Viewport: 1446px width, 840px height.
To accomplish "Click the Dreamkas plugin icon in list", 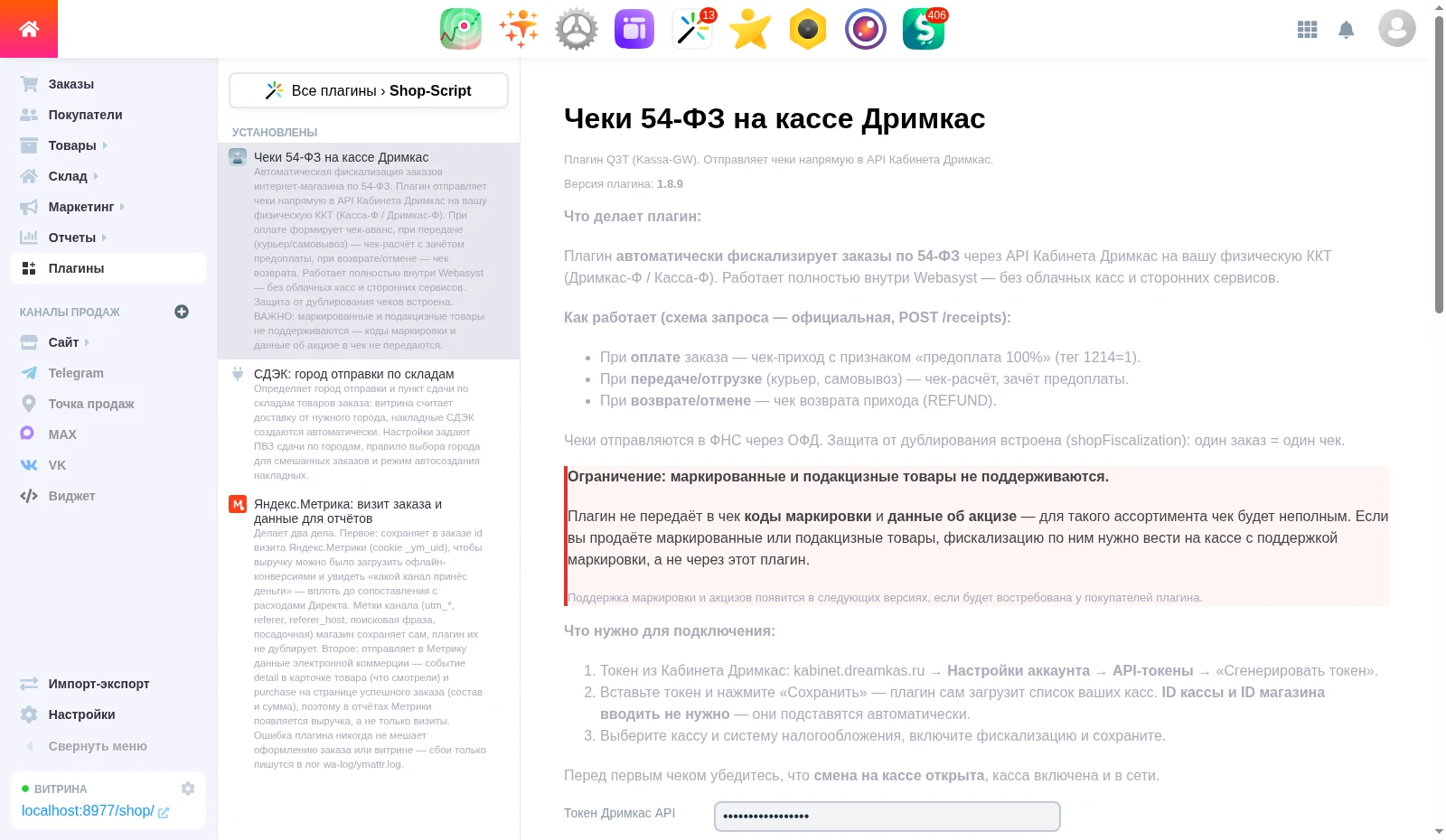I will point(238,157).
